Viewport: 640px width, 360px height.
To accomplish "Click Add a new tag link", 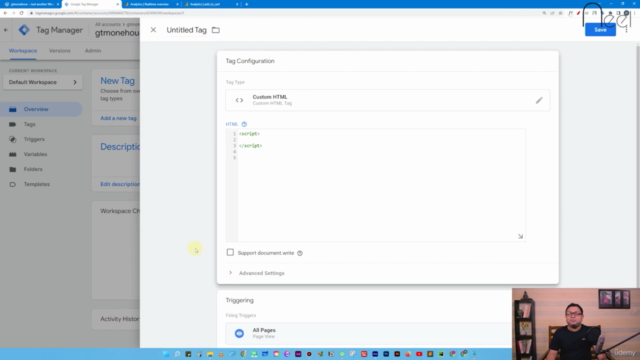I will click(x=118, y=118).
